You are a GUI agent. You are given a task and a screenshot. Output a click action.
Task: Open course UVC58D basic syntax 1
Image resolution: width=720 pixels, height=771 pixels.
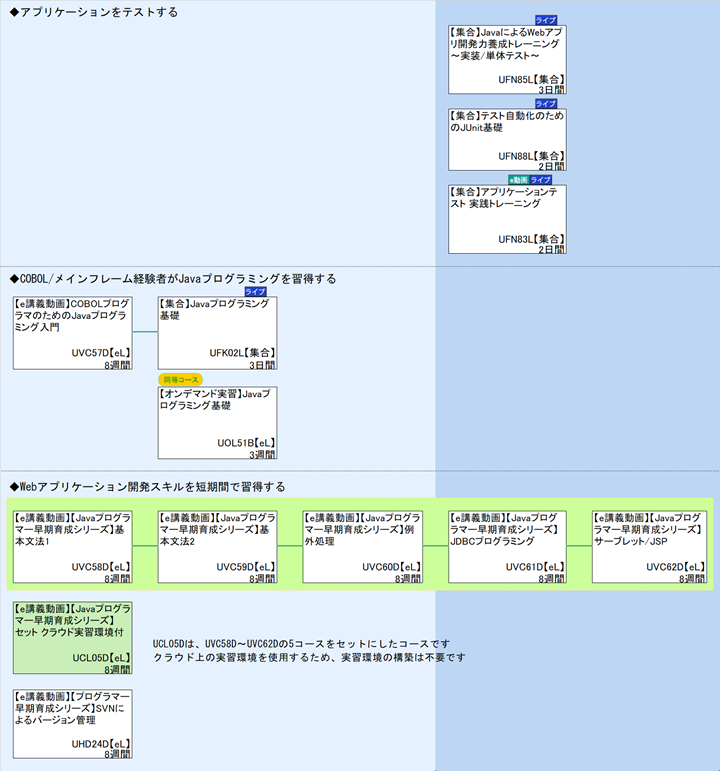click(x=73, y=547)
